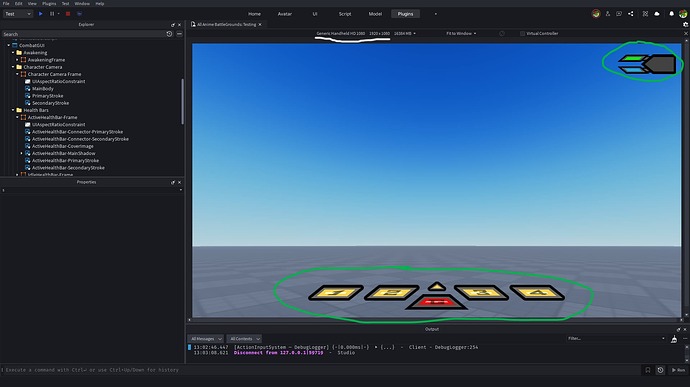The image size is (690, 387).
Task: Close the Explorer panel
Action: click(x=180, y=25)
